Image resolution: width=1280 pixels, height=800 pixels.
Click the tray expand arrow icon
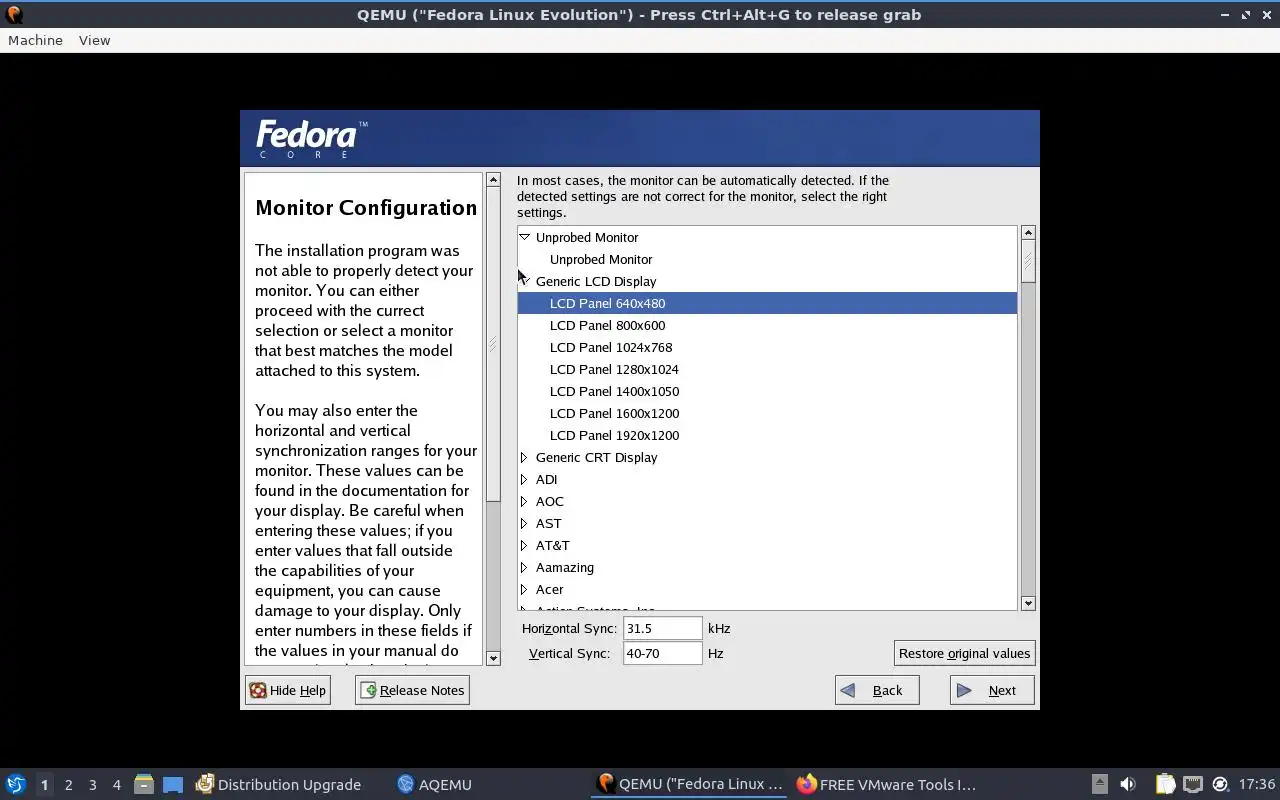click(1099, 784)
